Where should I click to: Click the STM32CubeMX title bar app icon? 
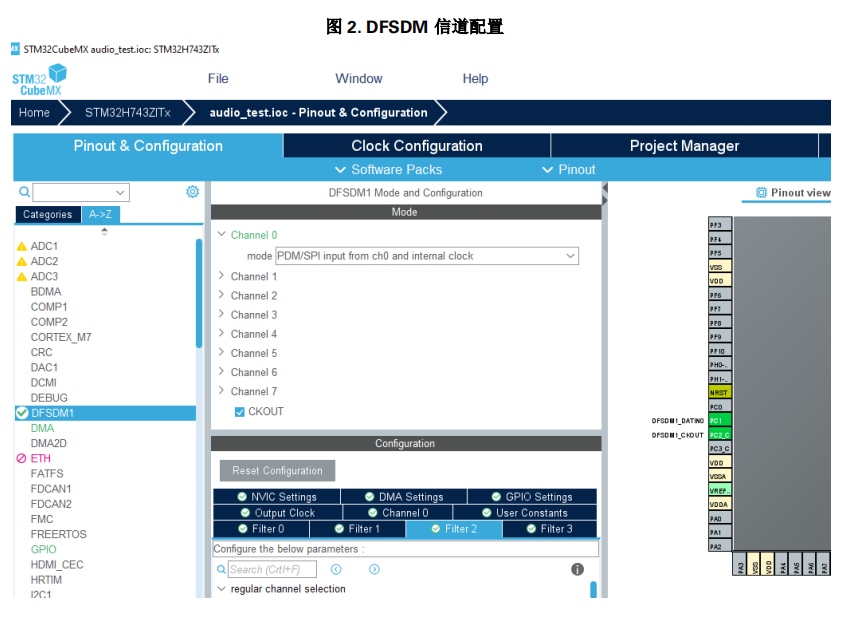(15, 49)
